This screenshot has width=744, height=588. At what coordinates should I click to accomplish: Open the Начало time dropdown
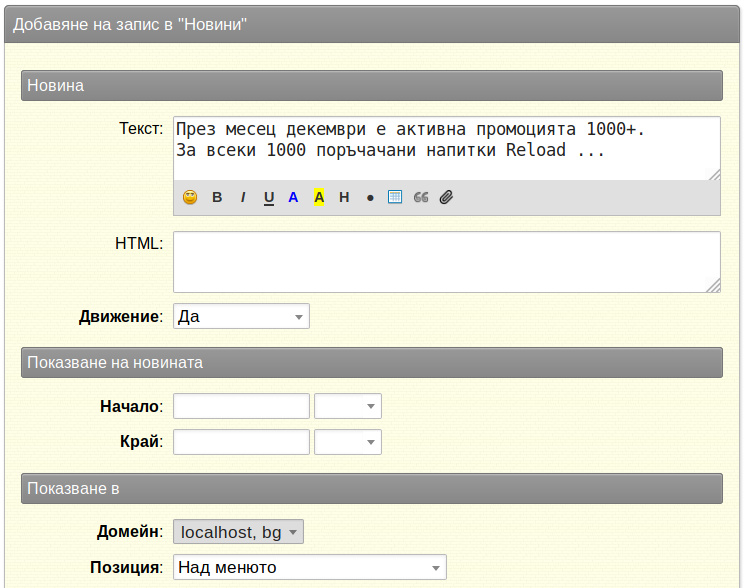pos(348,406)
